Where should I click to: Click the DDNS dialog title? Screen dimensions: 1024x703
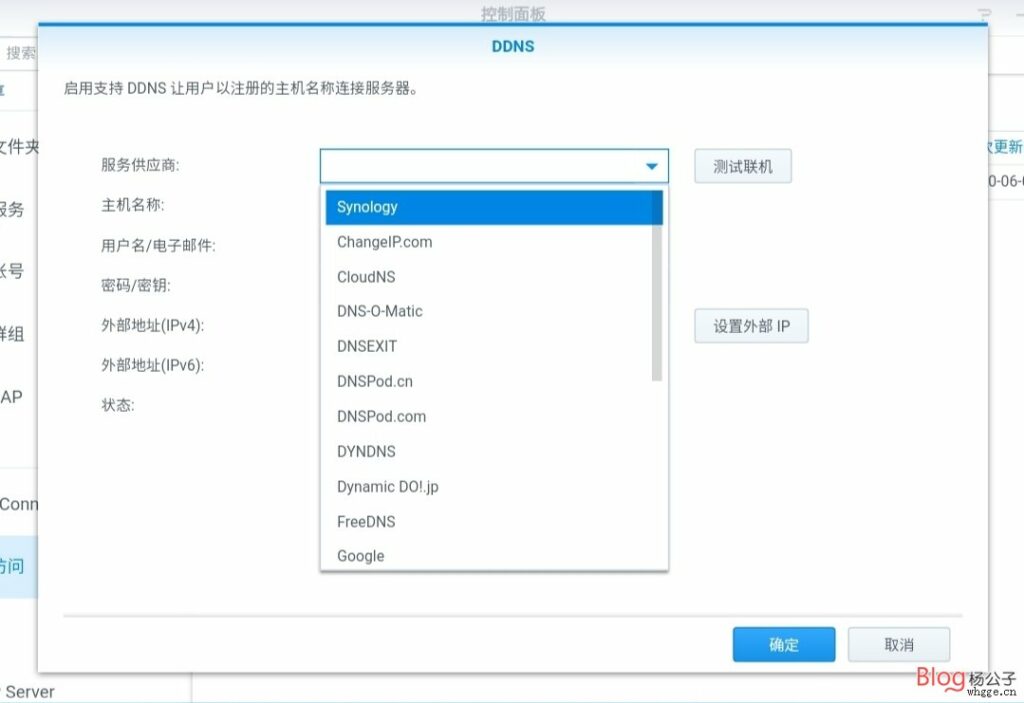click(513, 46)
